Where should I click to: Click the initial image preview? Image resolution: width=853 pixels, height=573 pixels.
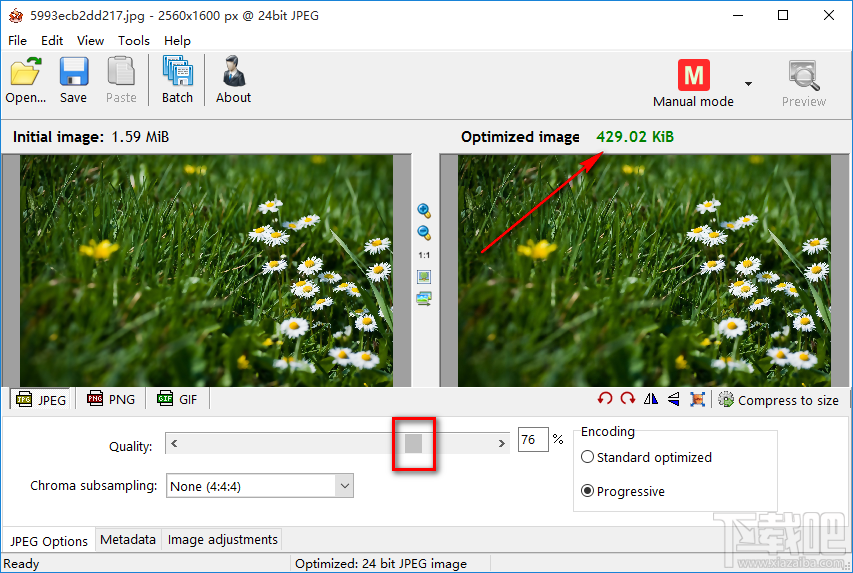pyautogui.click(x=207, y=270)
